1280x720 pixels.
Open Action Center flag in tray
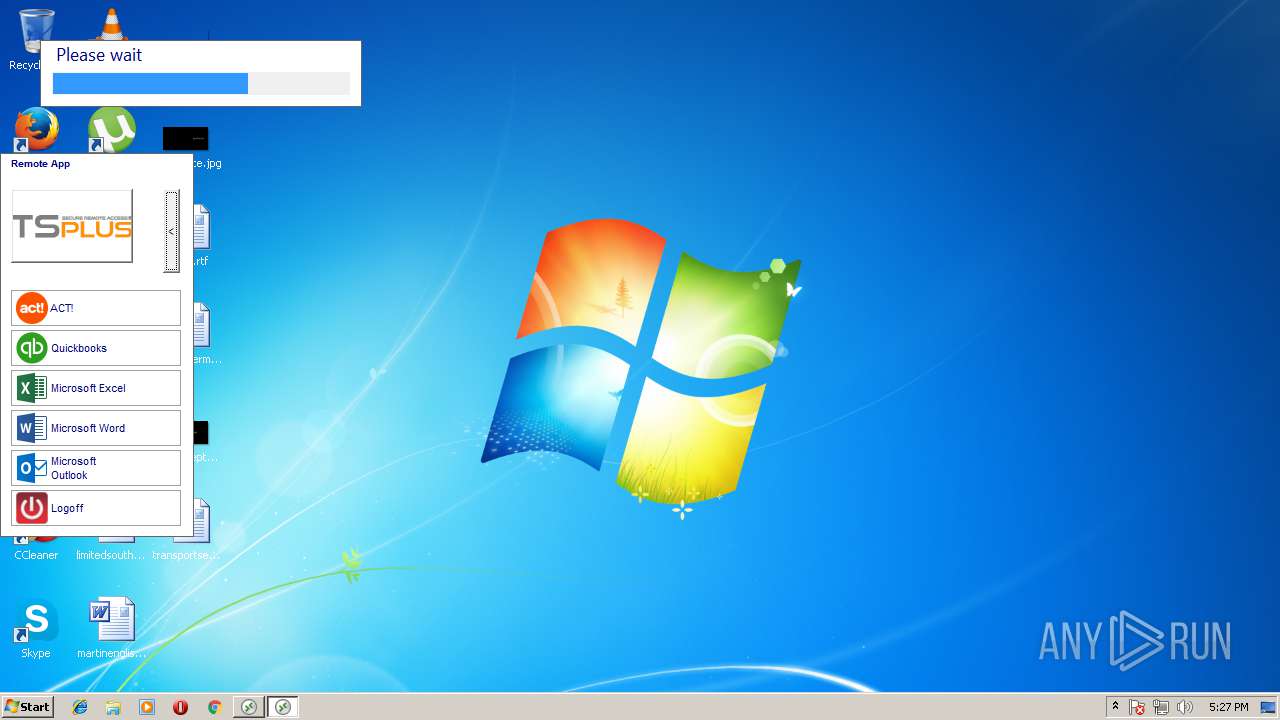pyautogui.click(x=1138, y=708)
